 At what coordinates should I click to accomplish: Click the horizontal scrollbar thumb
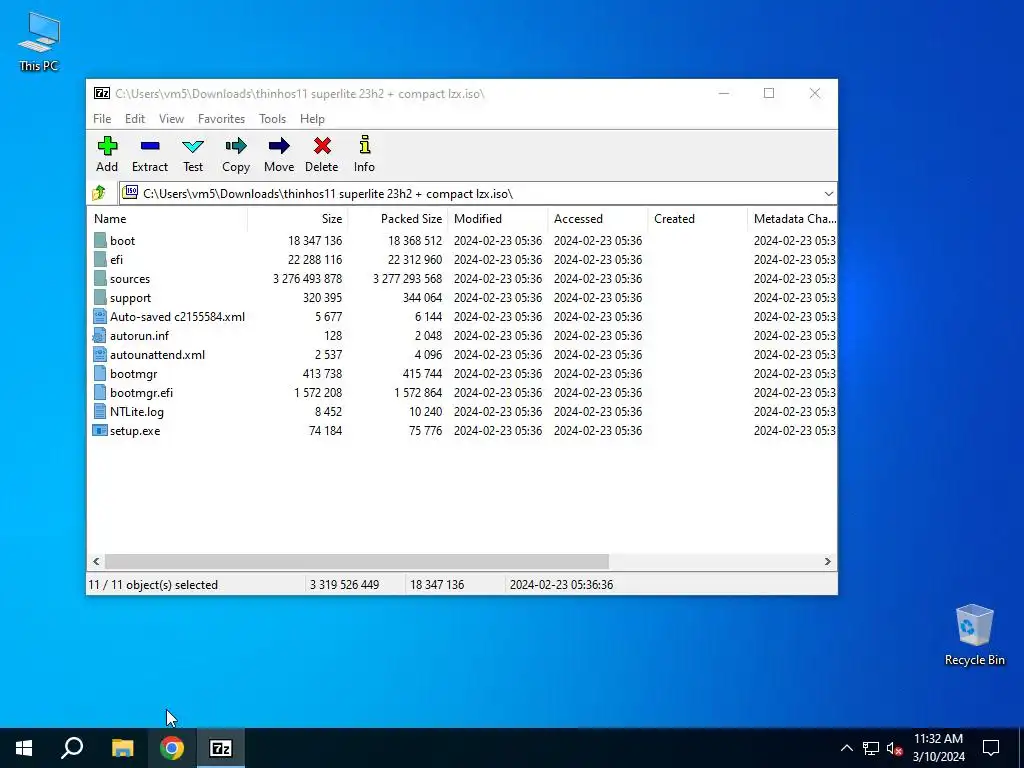(x=357, y=562)
